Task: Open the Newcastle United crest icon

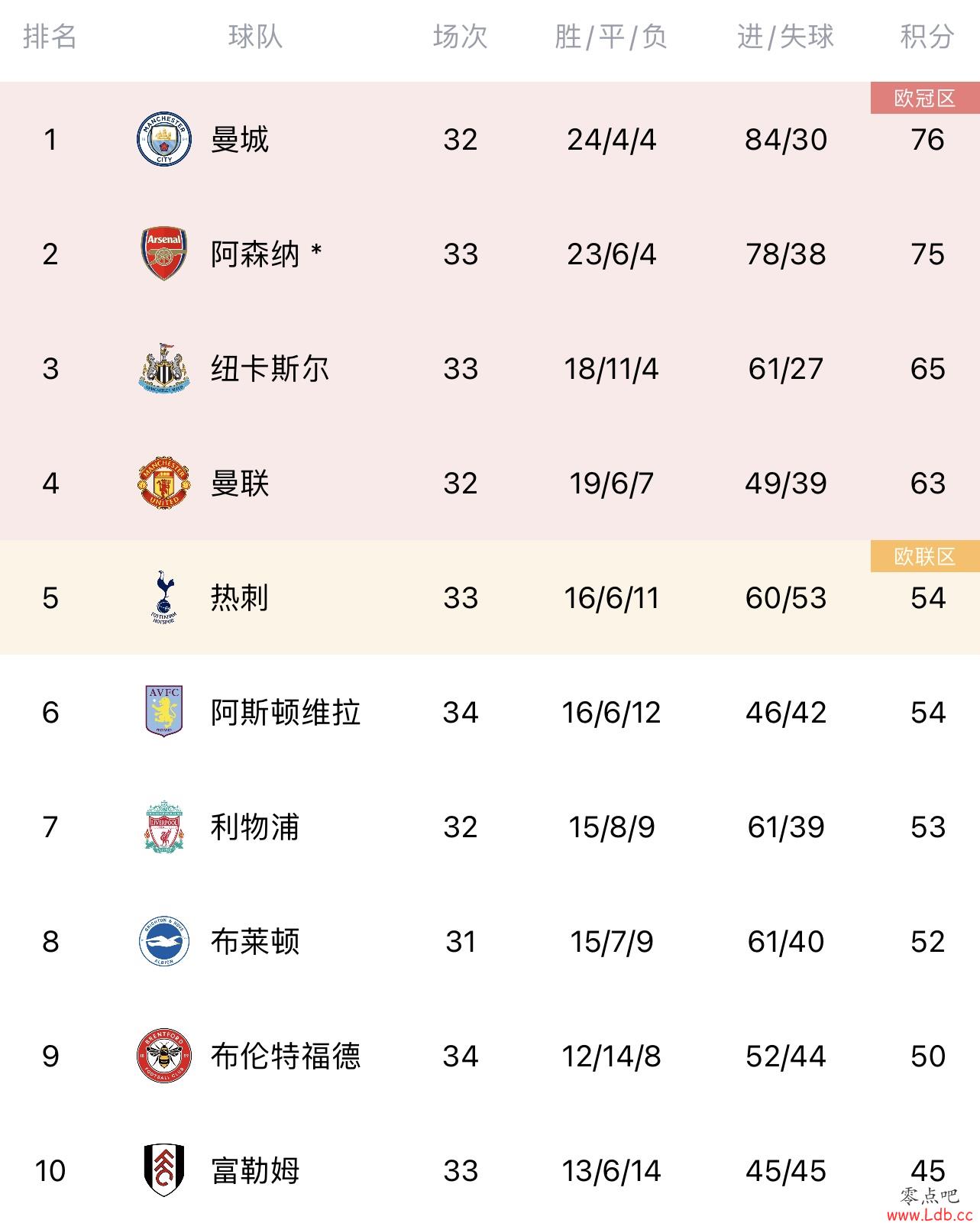Action: click(164, 368)
